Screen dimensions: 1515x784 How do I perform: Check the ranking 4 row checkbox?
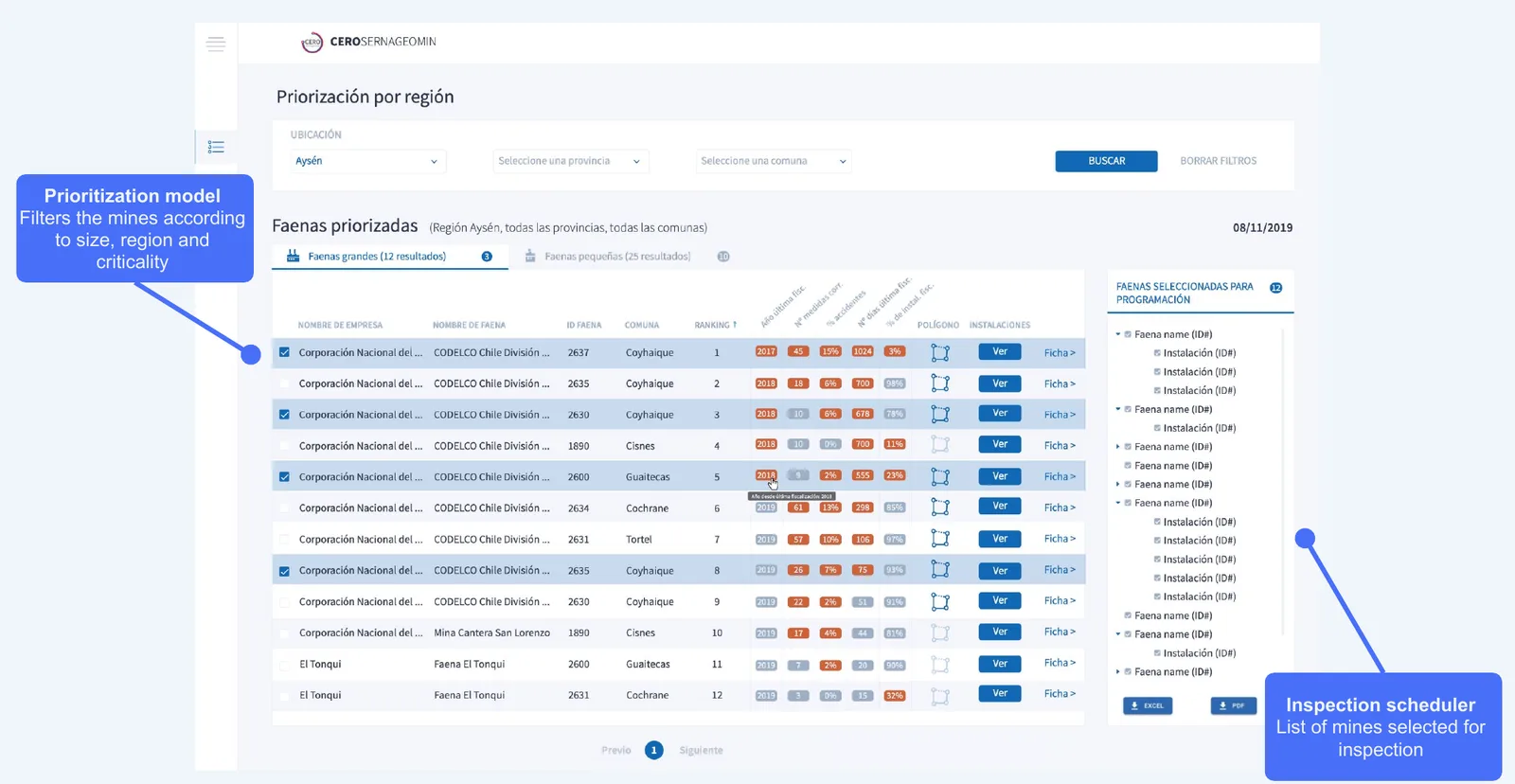pos(284,446)
